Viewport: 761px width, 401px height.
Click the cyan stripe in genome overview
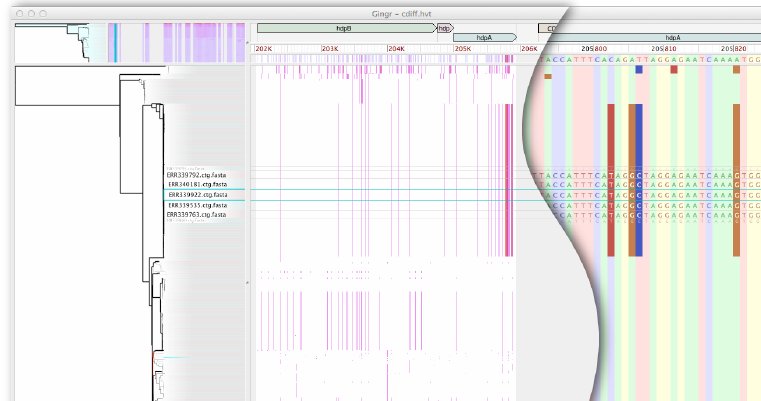tap(115, 43)
